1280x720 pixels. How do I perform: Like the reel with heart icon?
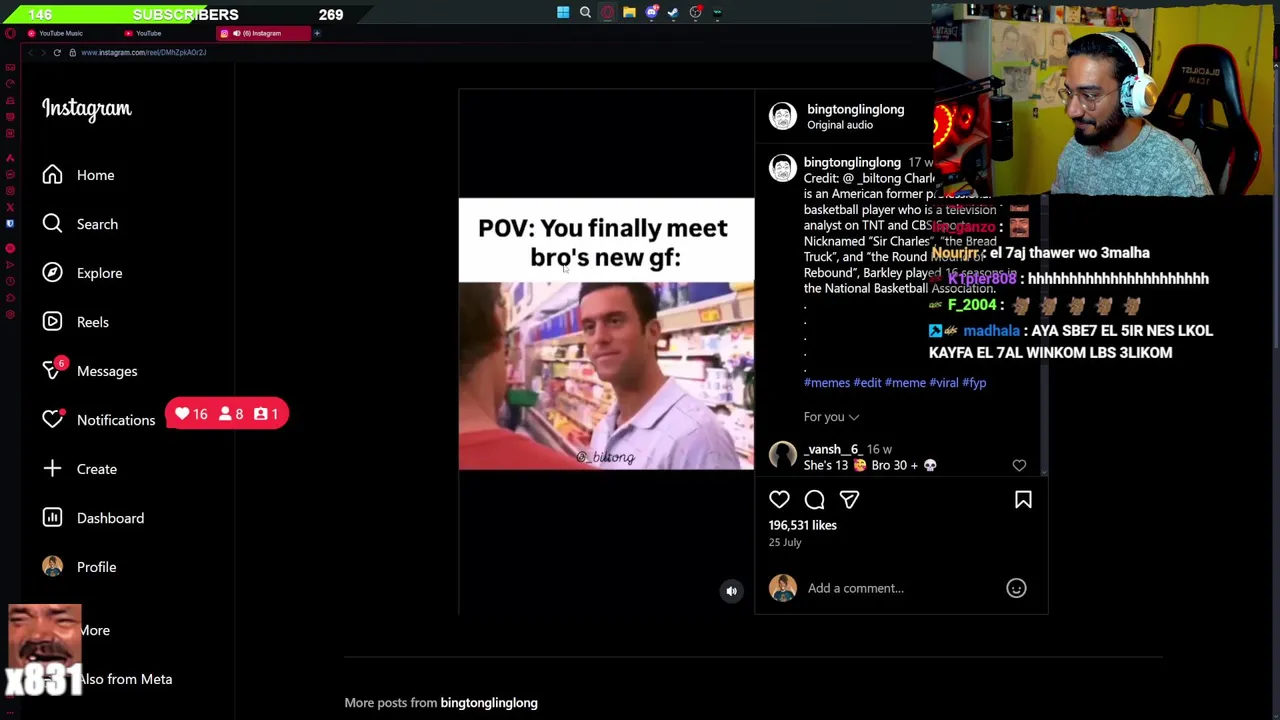(779, 499)
